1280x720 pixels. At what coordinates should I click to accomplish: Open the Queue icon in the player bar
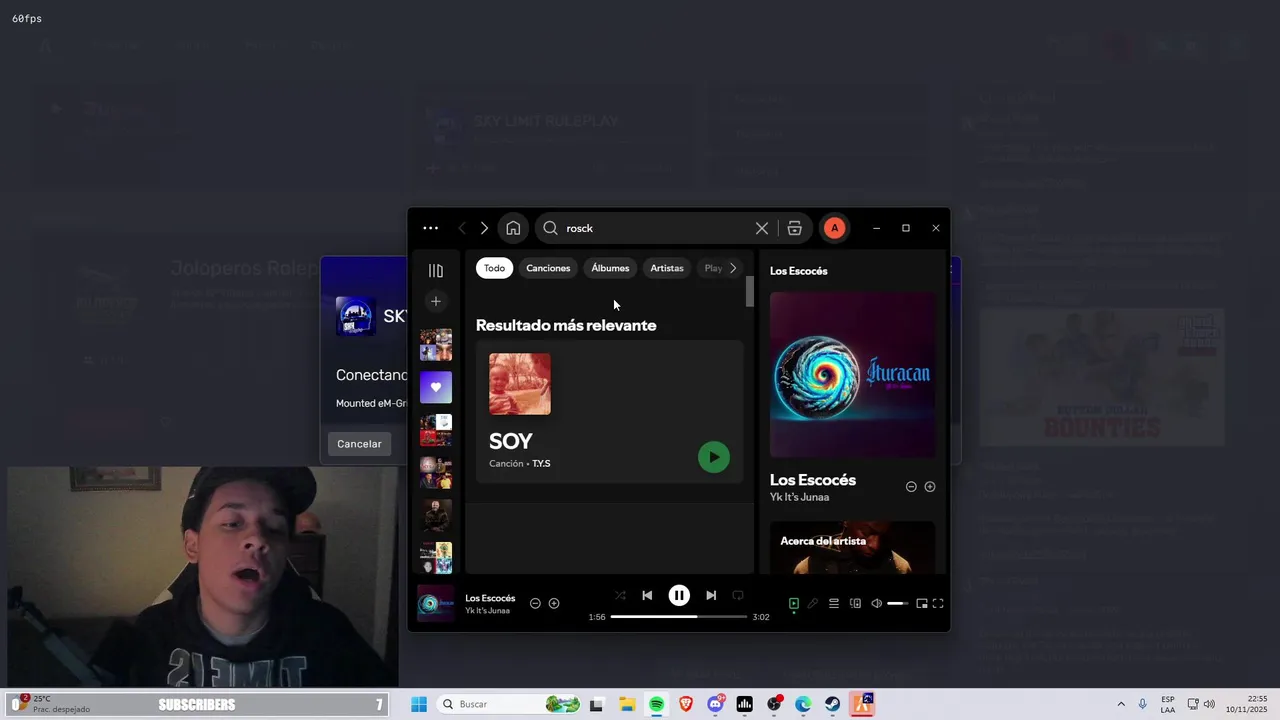(x=833, y=603)
